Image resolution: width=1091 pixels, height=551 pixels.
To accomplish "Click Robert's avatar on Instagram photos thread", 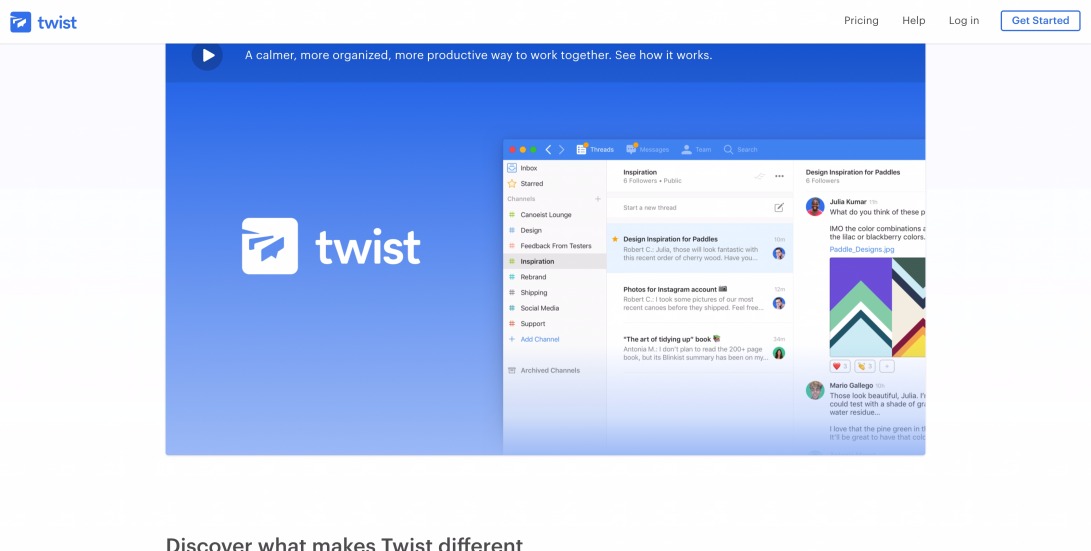I will click(779, 303).
